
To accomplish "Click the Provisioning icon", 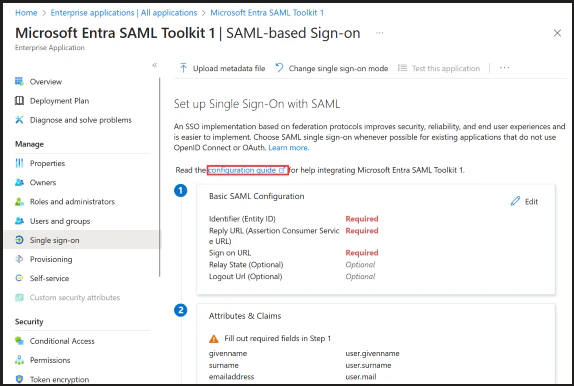I will [19, 259].
